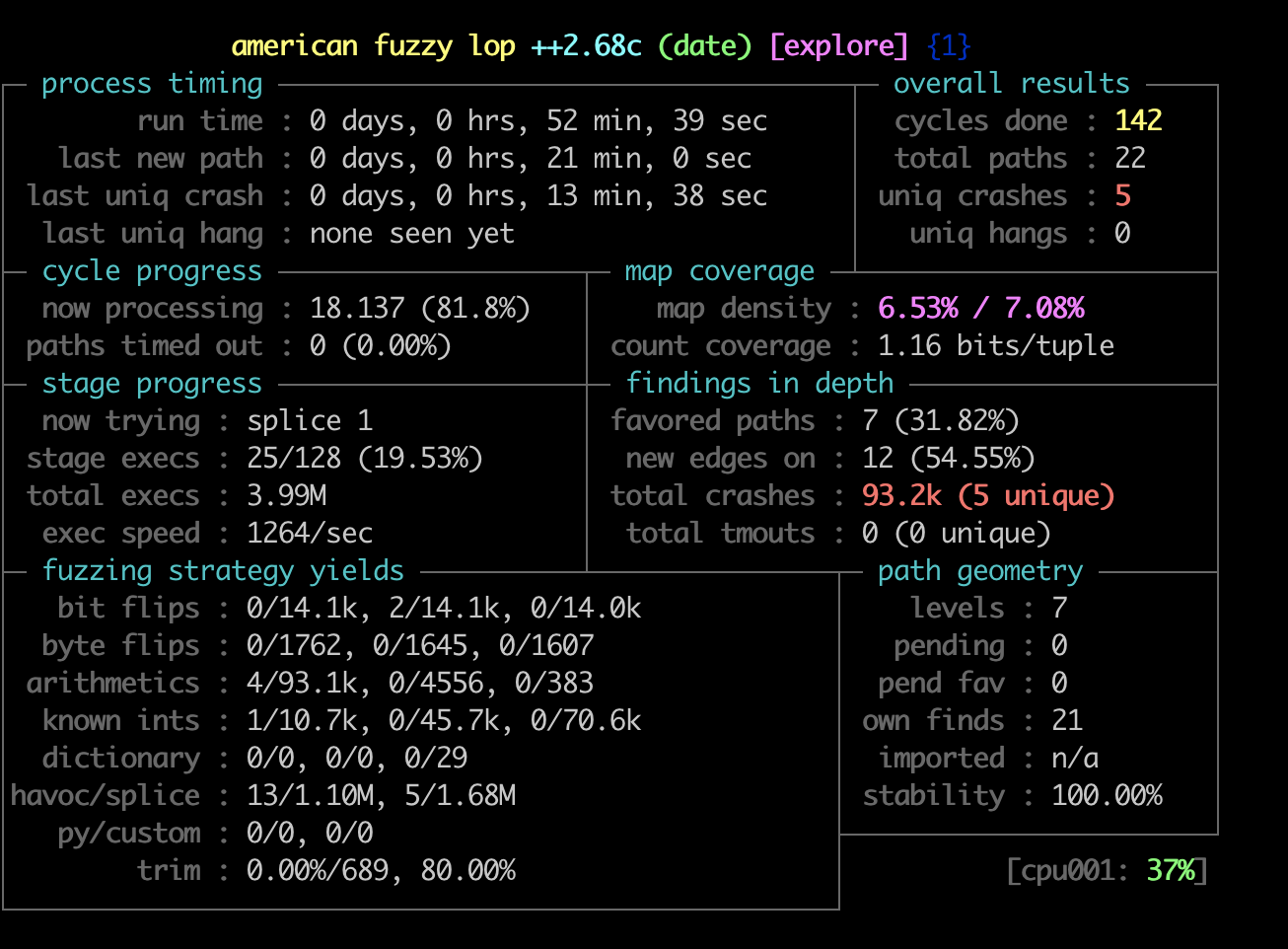The image size is (1288, 949).
Task: Click the '(date)' label in the title
Action: coord(705,46)
